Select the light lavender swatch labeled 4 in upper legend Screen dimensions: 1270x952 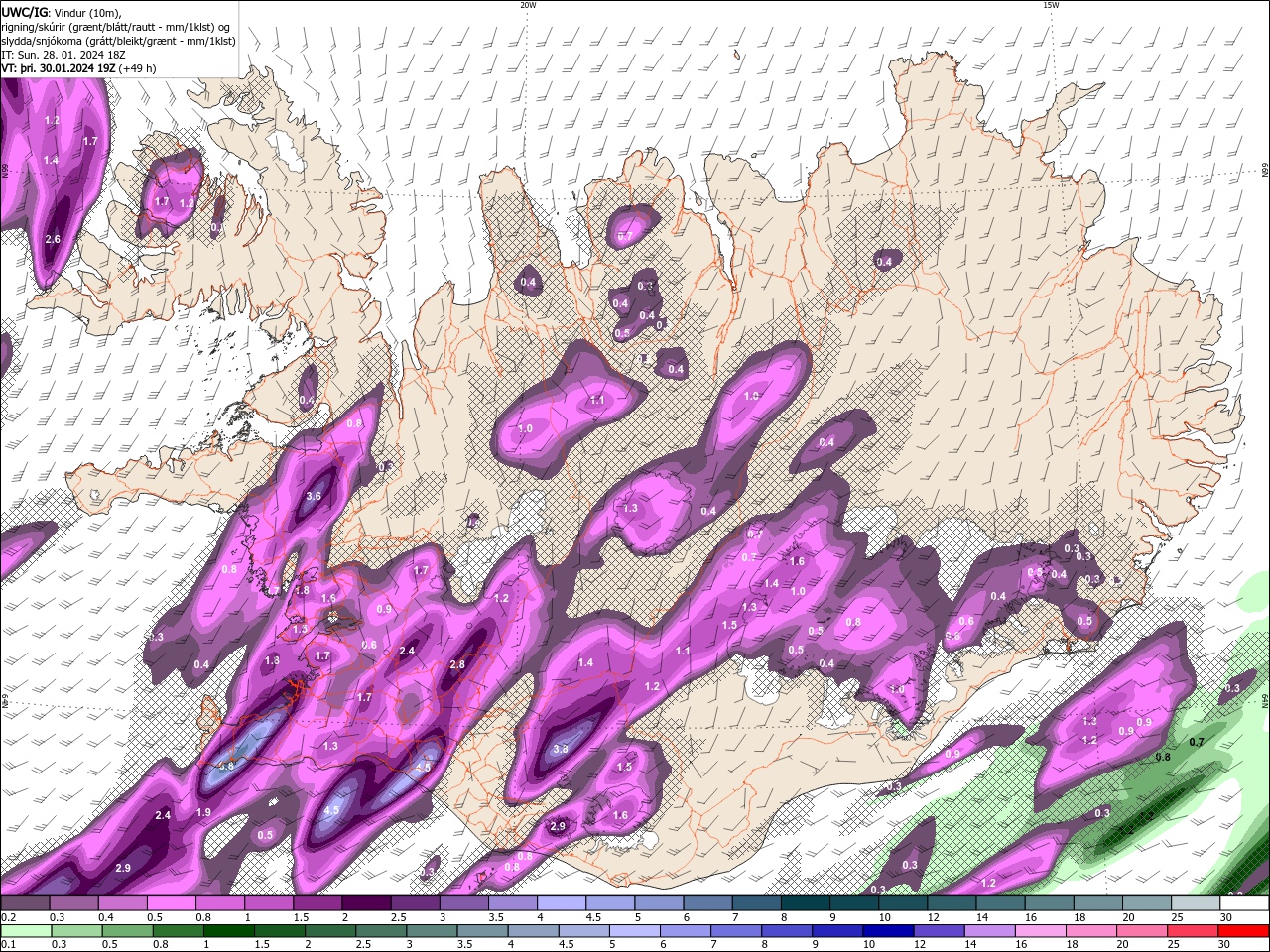click(x=562, y=903)
